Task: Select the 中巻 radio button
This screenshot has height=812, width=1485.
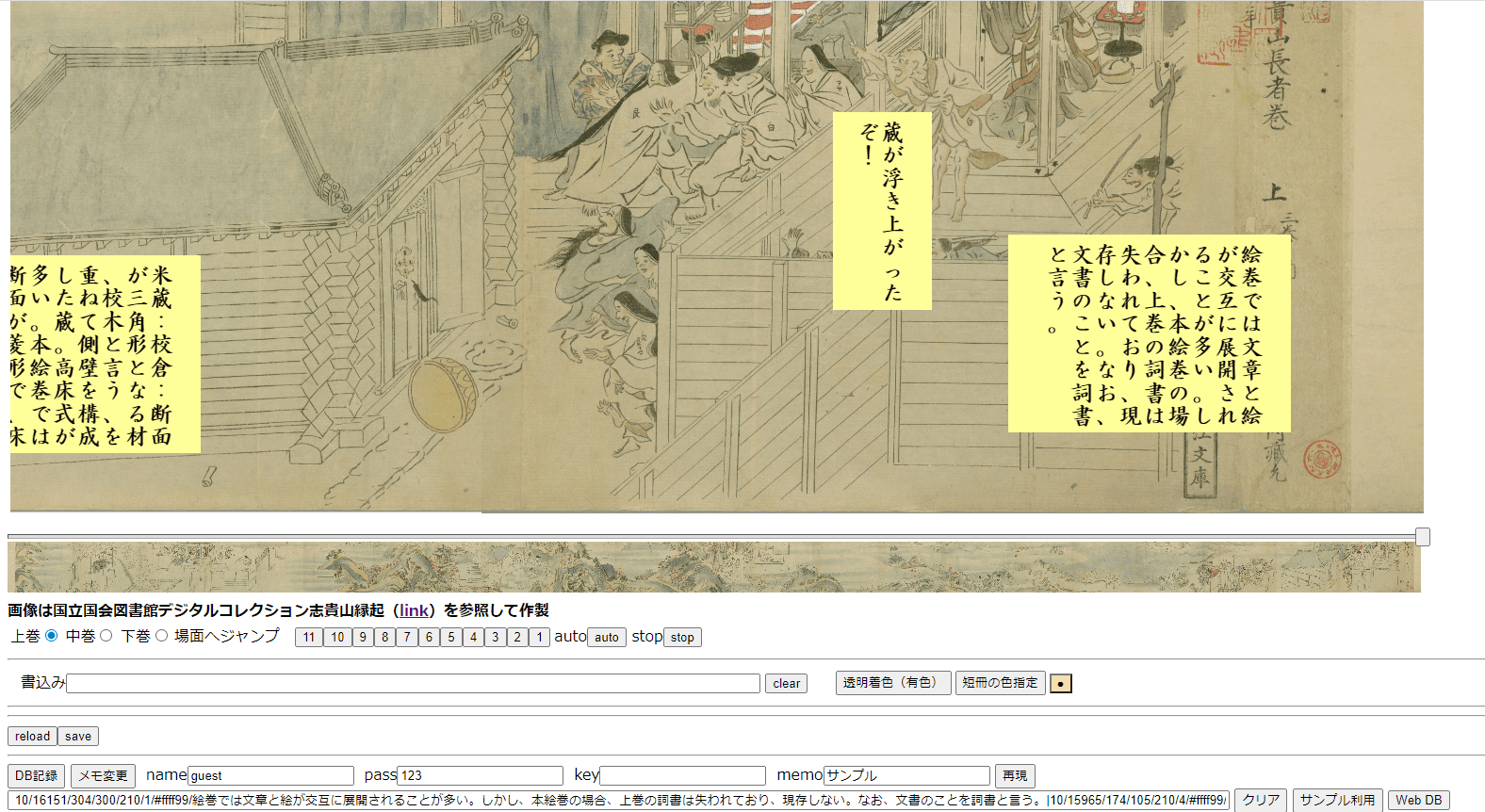Action: [x=106, y=636]
